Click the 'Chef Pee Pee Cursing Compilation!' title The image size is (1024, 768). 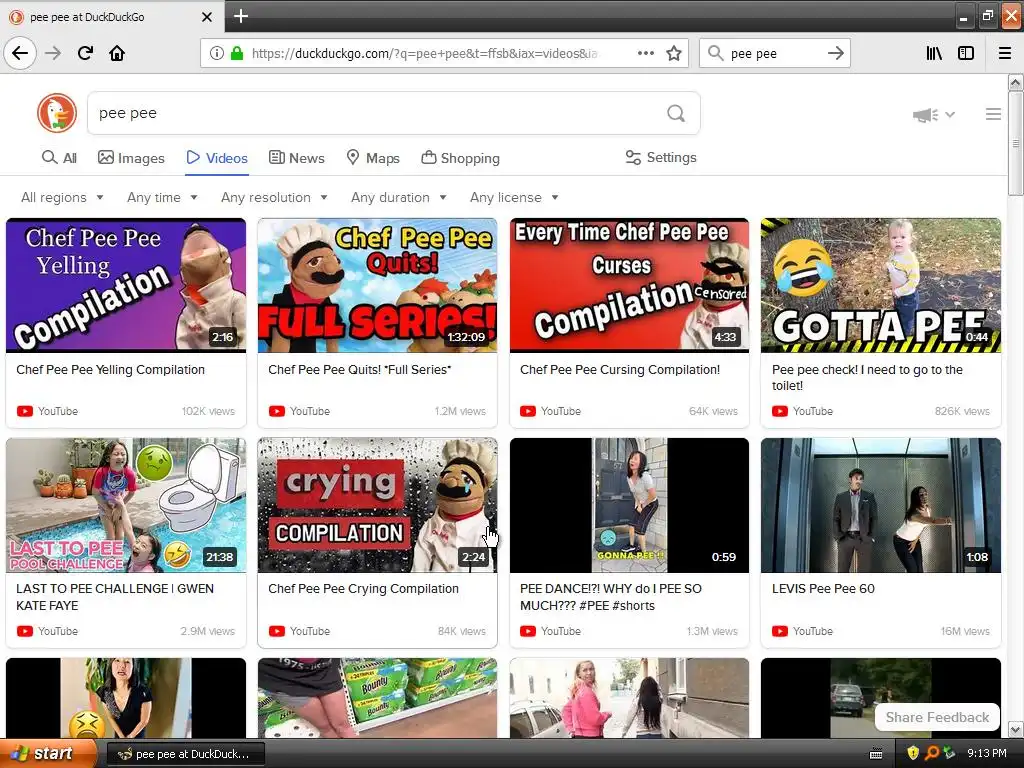pos(620,370)
